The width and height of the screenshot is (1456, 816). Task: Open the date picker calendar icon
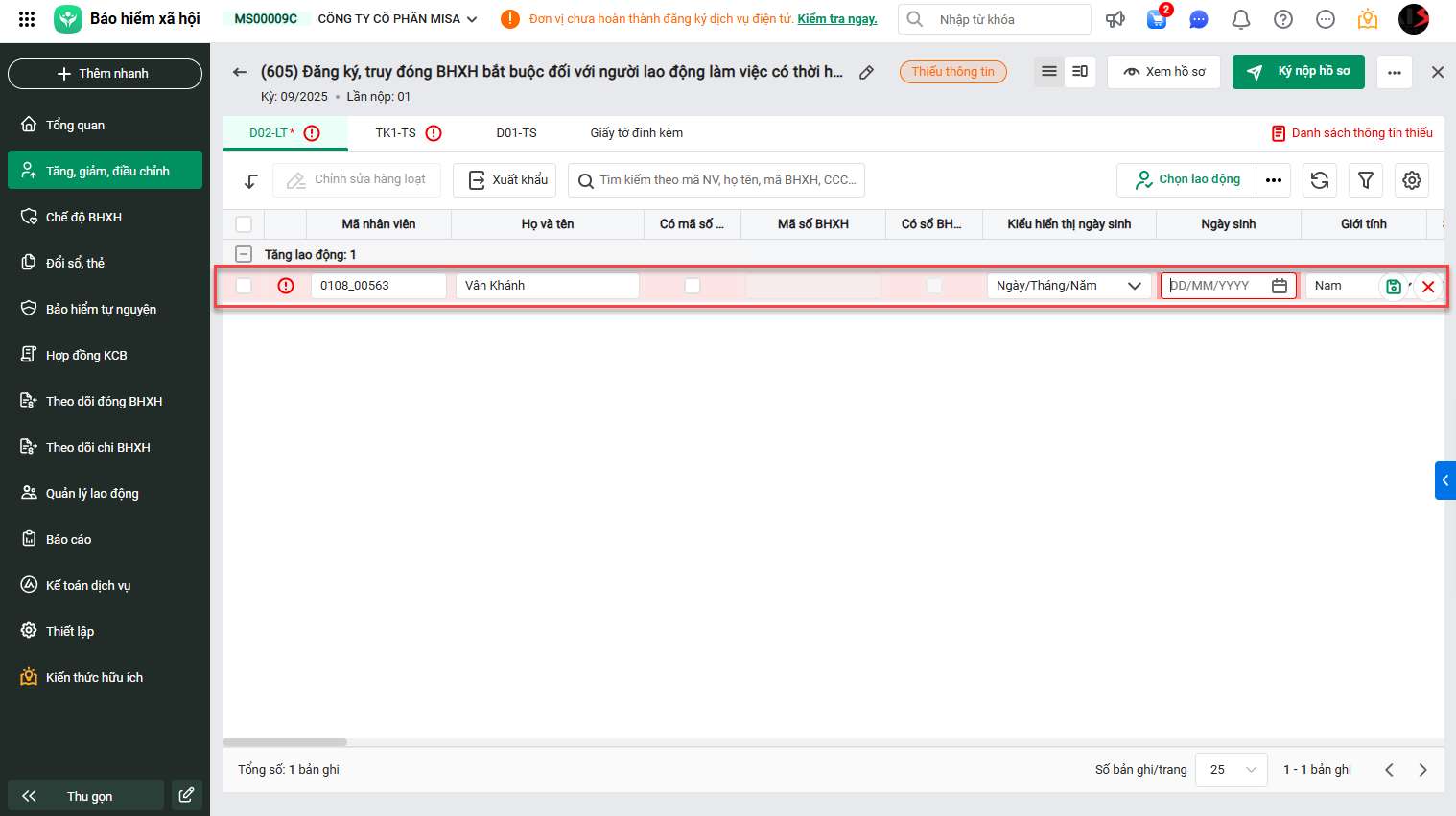click(x=1280, y=286)
